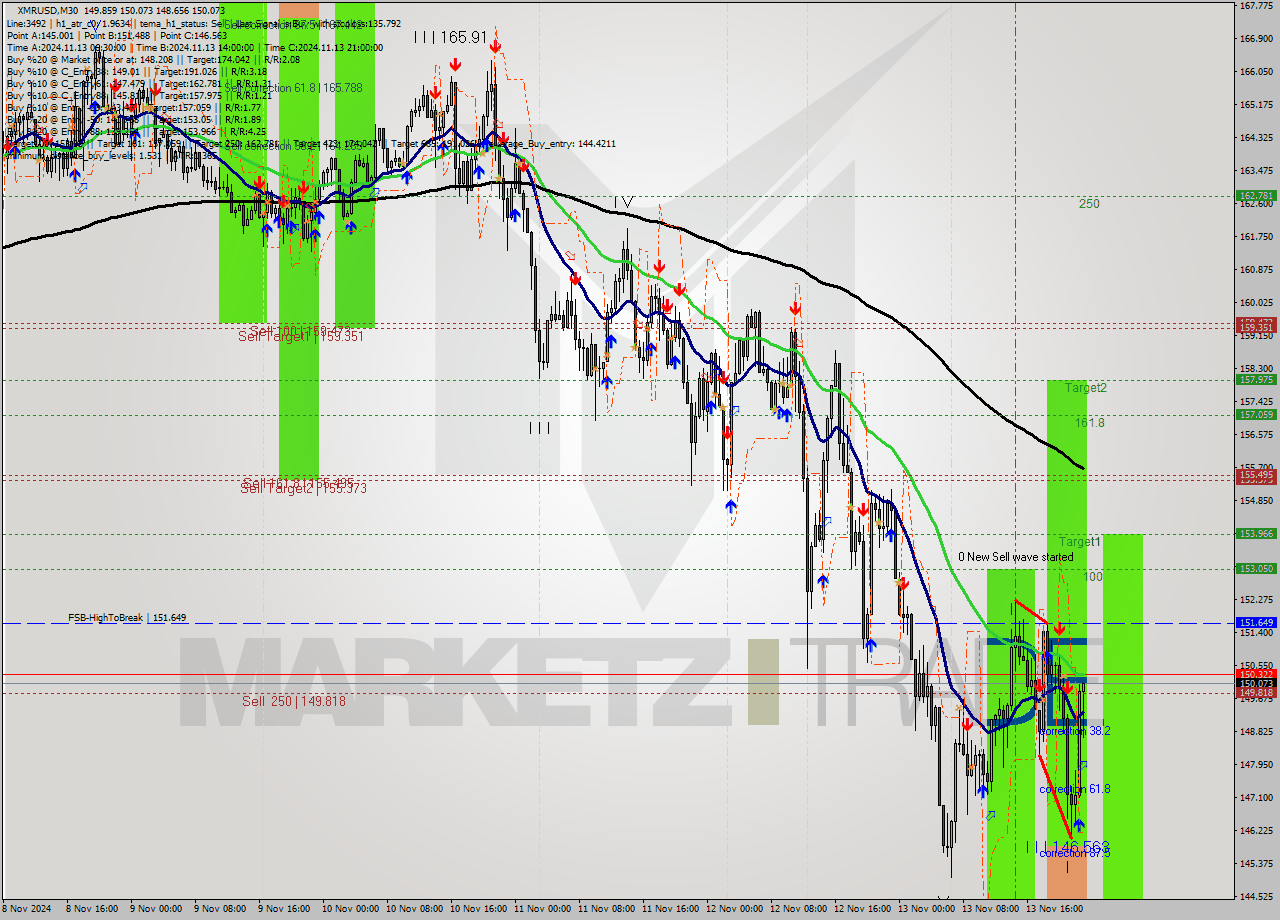Screen dimensions: 1280x920
Task: Click the 13 Nov 16:00 time label
Action: coord(1054,910)
